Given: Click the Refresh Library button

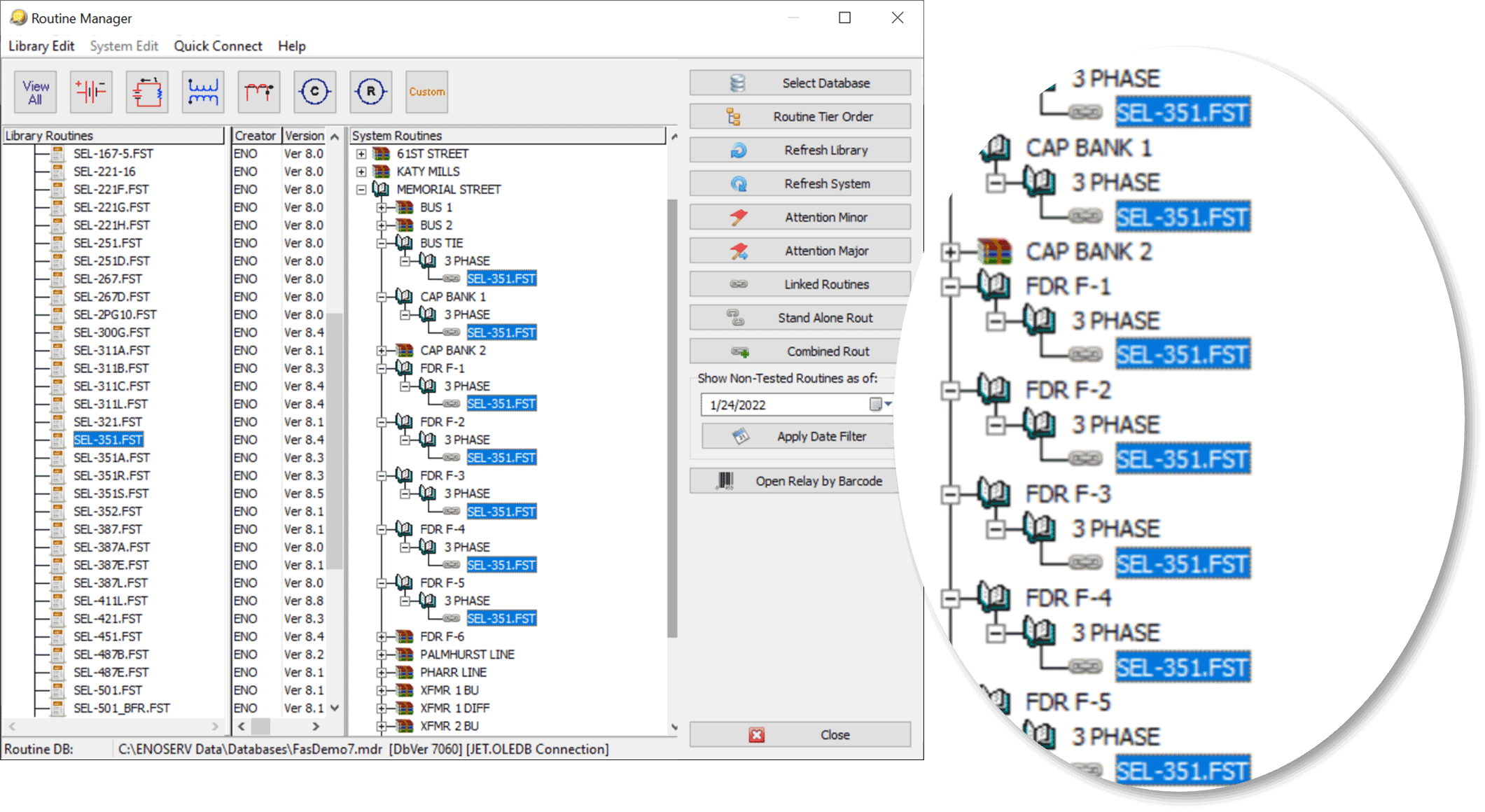Looking at the screenshot, I should [800, 150].
